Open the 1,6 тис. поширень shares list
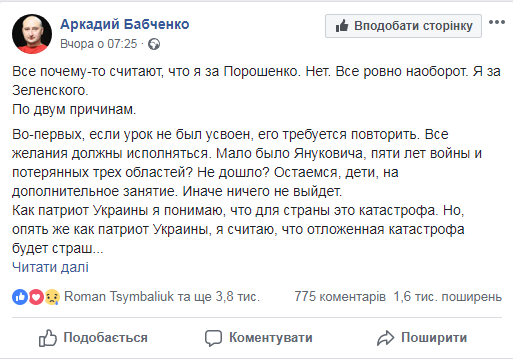The height and width of the screenshot is (361, 513). pos(447,296)
